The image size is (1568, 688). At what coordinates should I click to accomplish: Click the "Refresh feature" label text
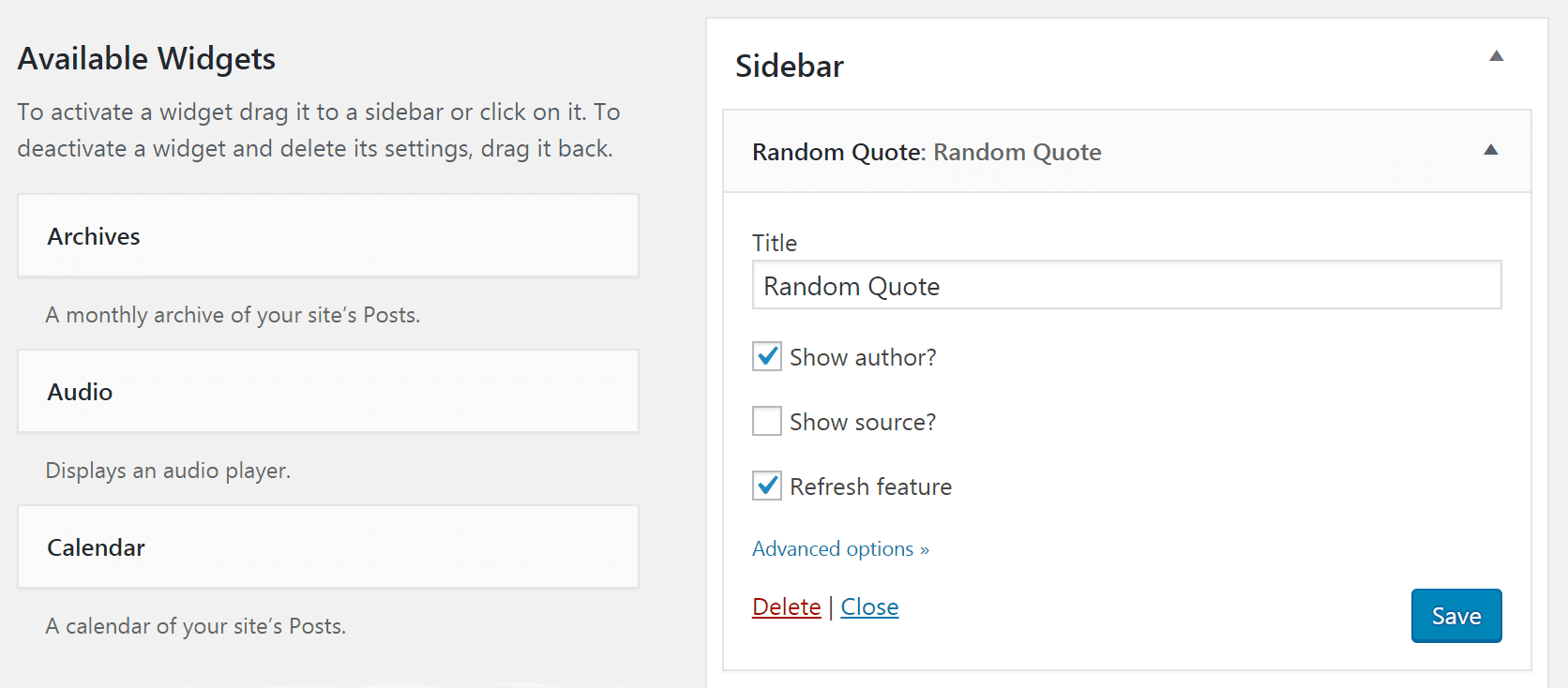[870, 486]
